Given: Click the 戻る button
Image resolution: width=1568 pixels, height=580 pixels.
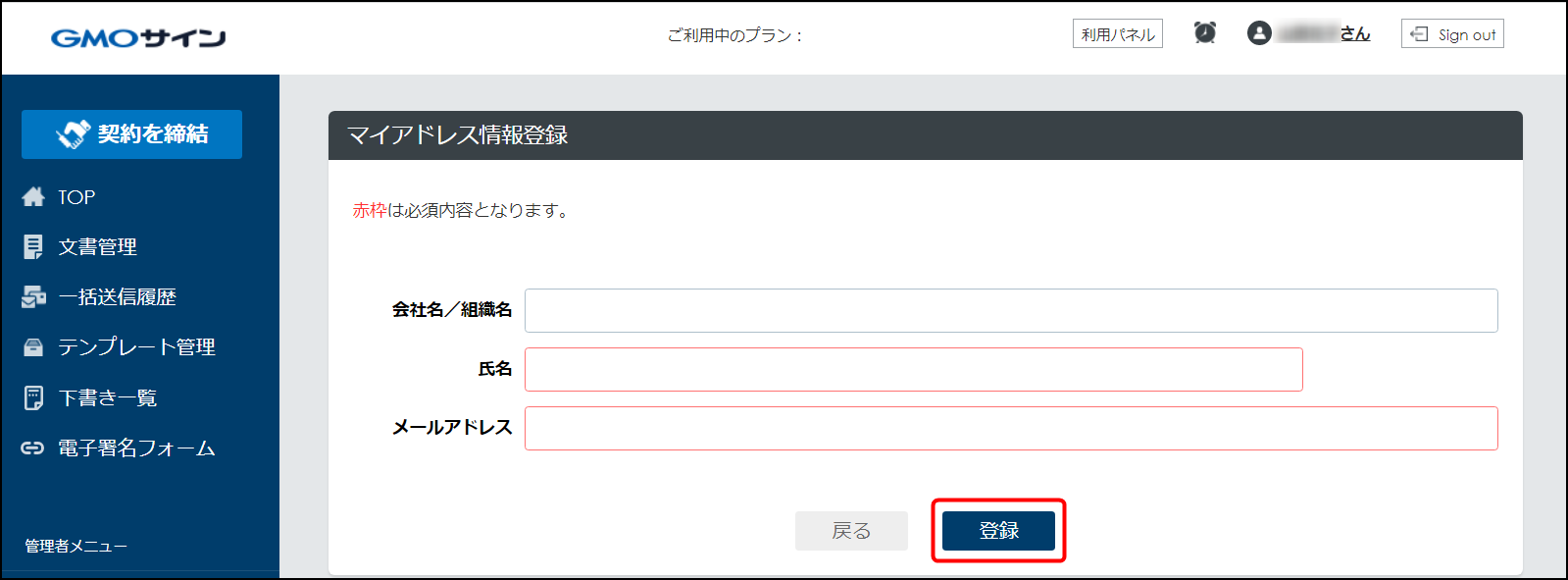Looking at the screenshot, I should (851, 531).
